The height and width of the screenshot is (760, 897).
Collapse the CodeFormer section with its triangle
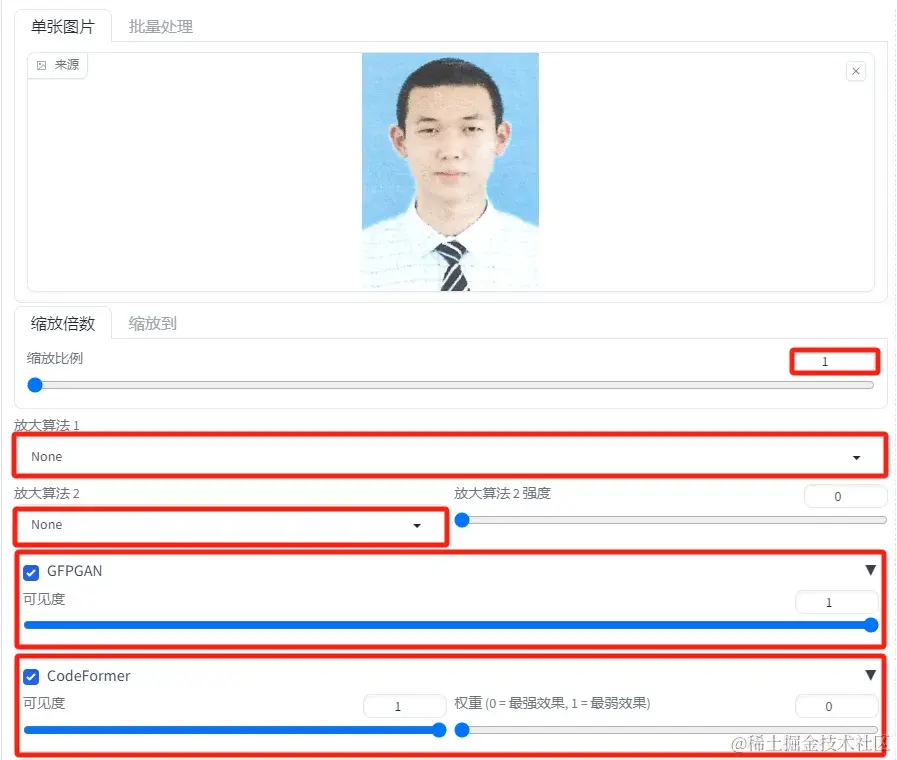click(872, 675)
